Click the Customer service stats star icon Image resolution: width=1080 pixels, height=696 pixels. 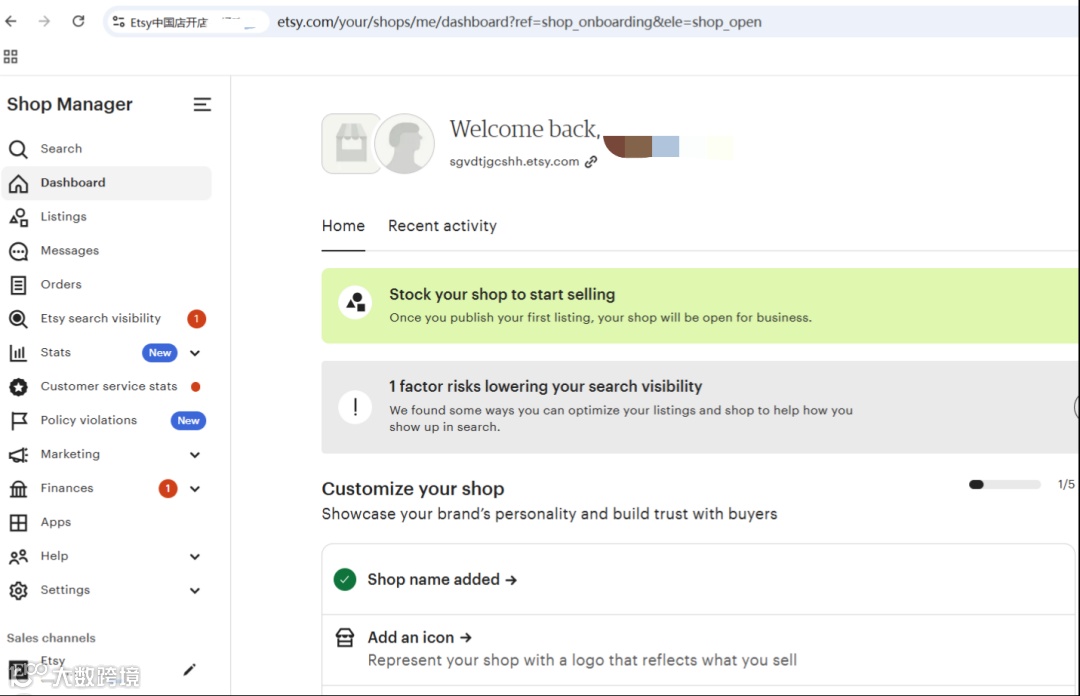tap(18, 387)
